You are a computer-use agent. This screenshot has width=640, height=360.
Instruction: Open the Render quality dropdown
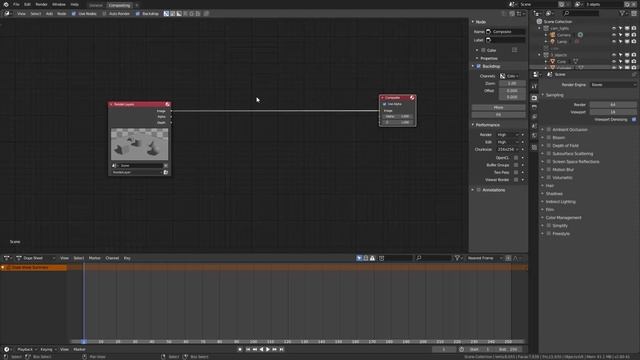(x=507, y=134)
